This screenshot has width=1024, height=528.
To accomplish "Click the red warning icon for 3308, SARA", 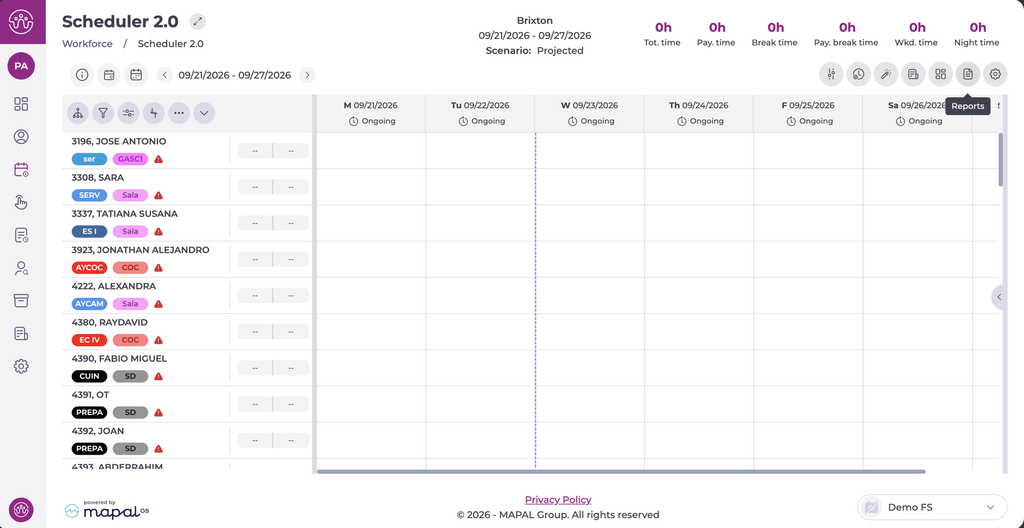I will pyautogui.click(x=159, y=195).
